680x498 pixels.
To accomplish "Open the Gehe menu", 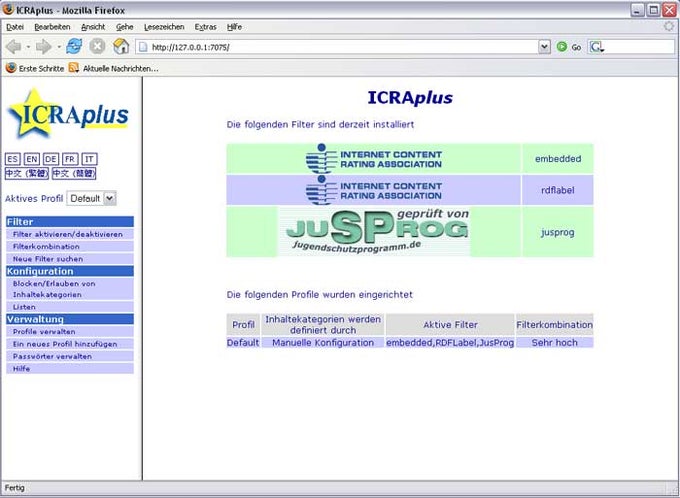I will point(124,27).
